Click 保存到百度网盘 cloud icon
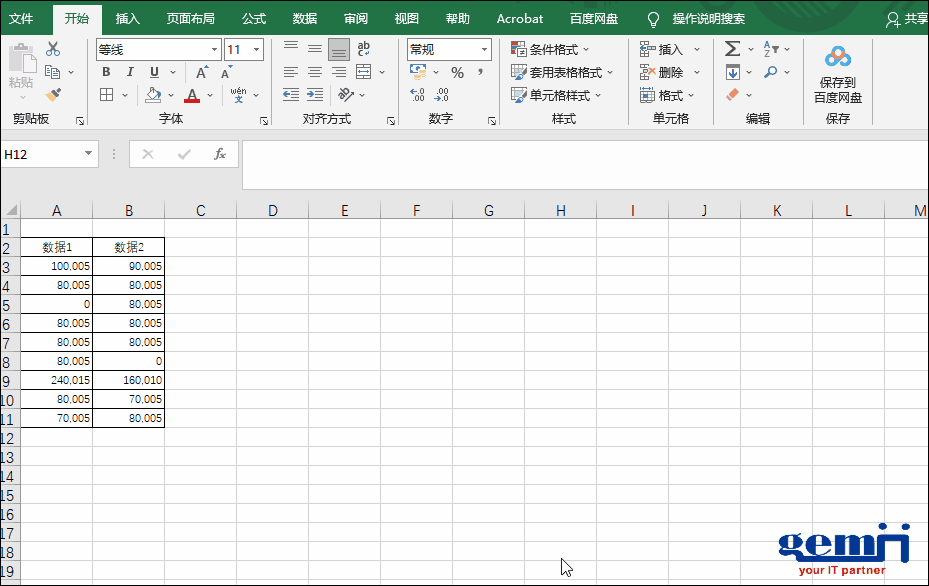The height and width of the screenshot is (586, 929). point(837,57)
